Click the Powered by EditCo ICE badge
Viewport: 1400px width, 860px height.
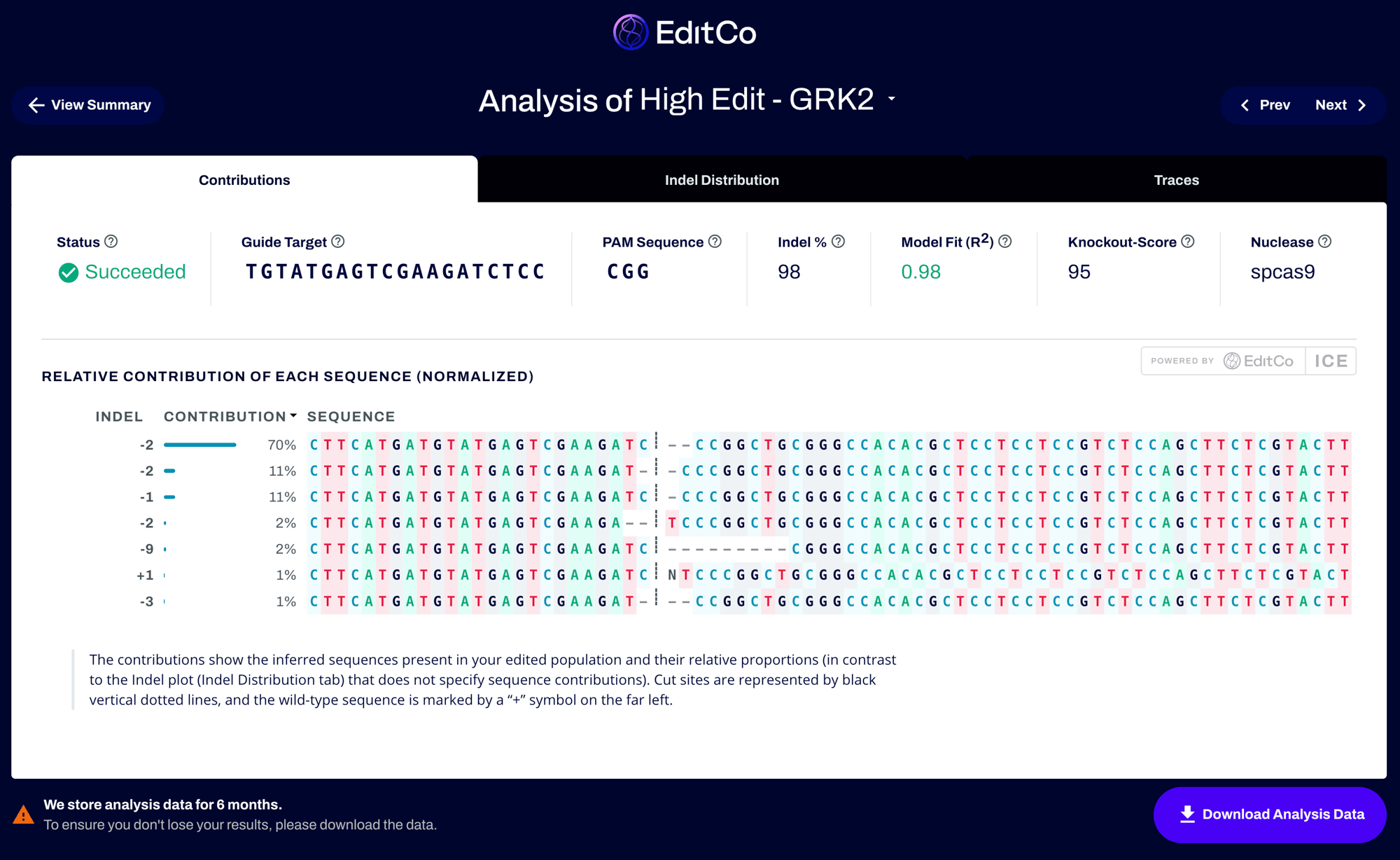[1248, 361]
